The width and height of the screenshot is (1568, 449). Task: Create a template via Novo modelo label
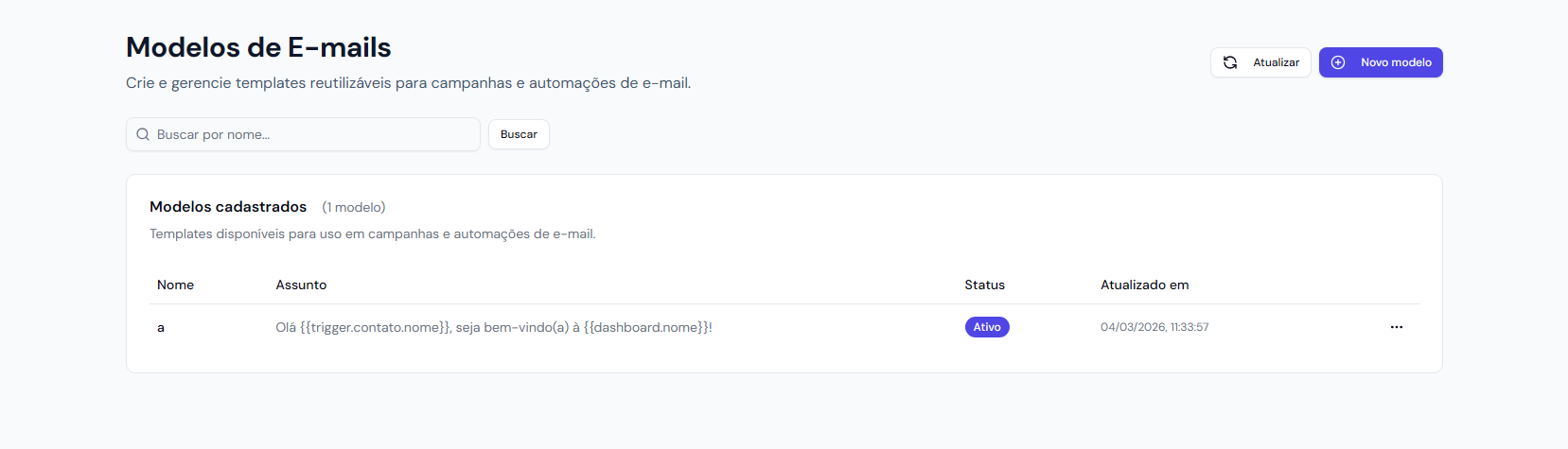click(1396, 62)
